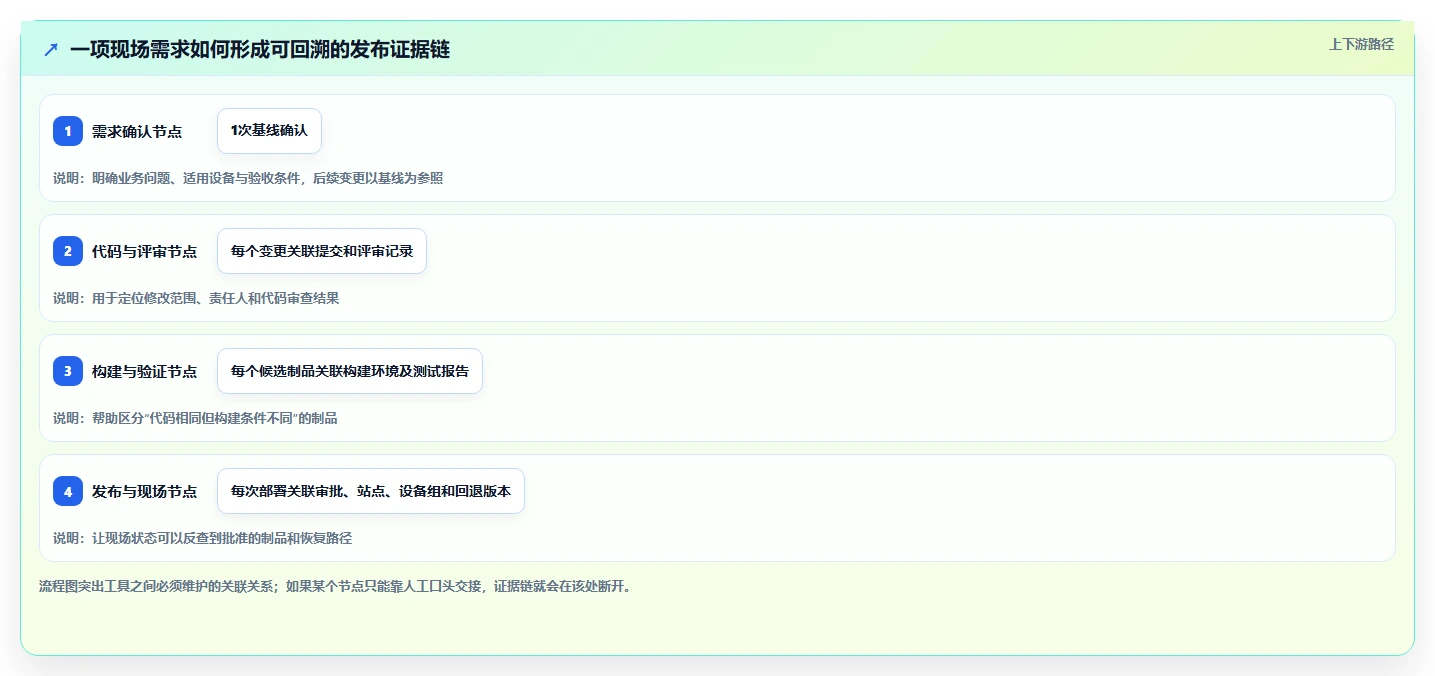This screenshot has height=676, width=1435.
Task: Click the 构建与验证节点 heading
Action: tap(144, 371)
